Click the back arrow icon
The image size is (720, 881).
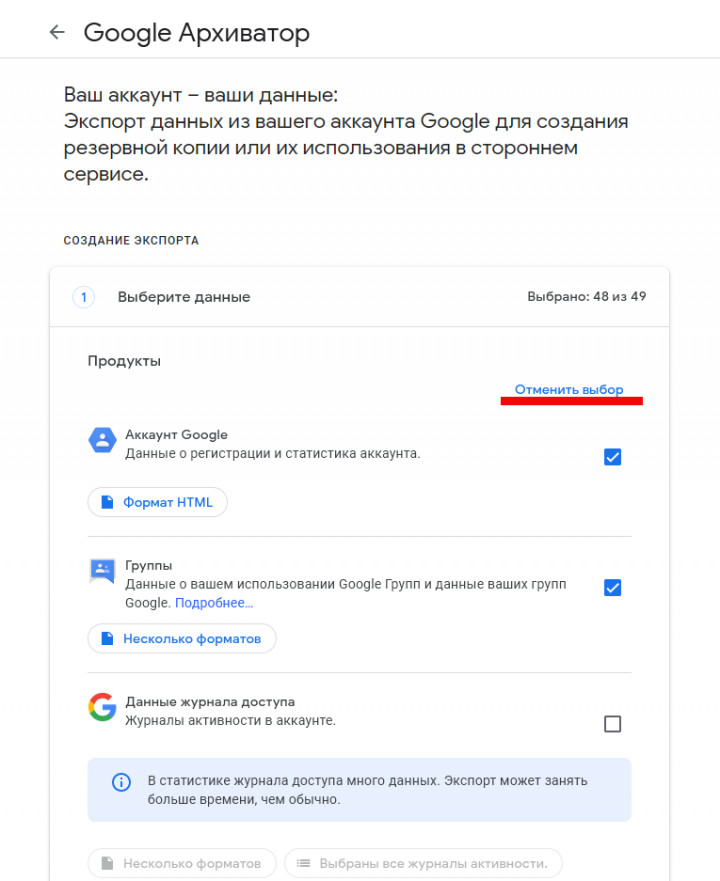tap(57, 32)
